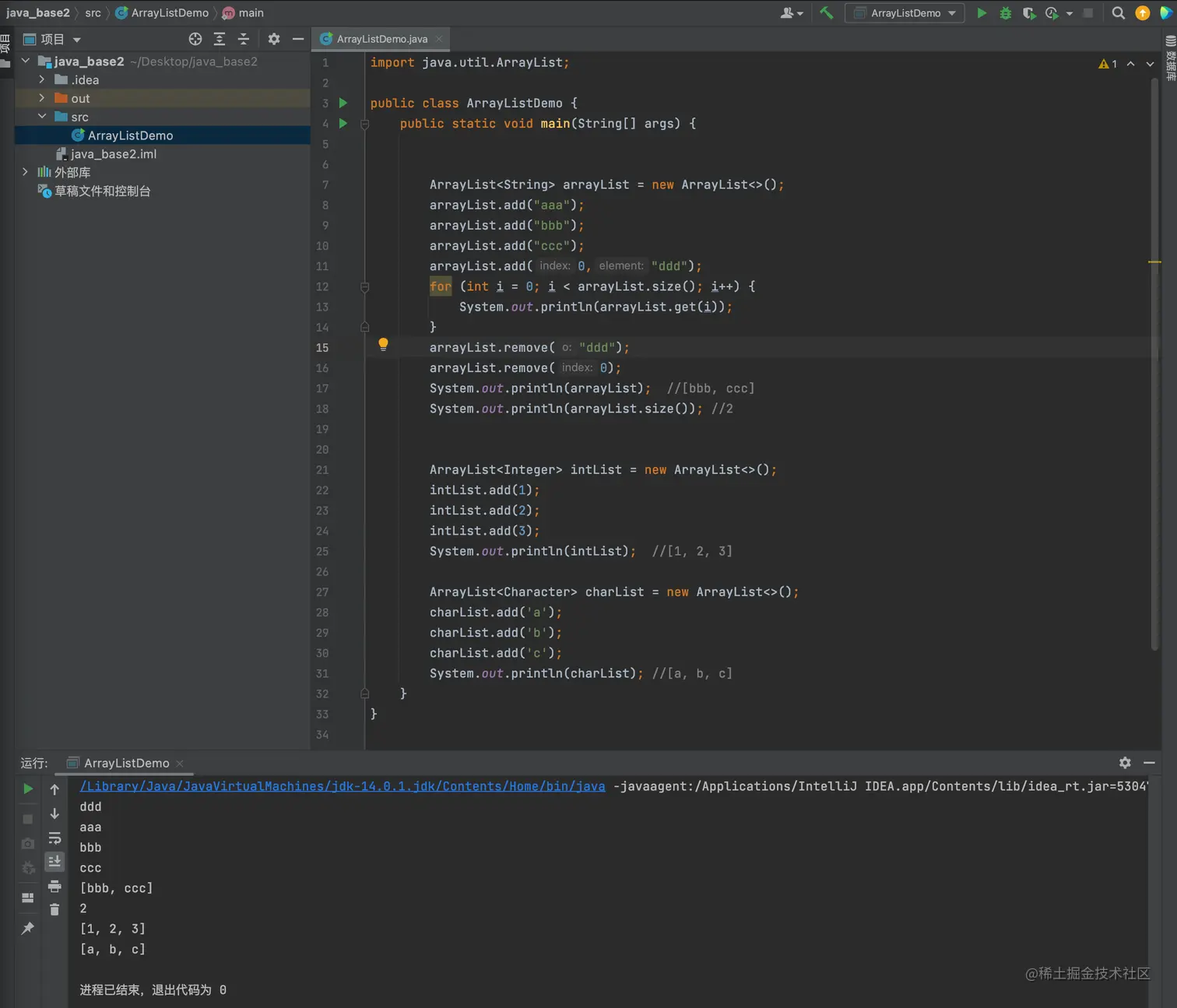Select the ArrayListDemo tab in run panel
This screenshot has height=1008, width=1177.
point(126,763)
